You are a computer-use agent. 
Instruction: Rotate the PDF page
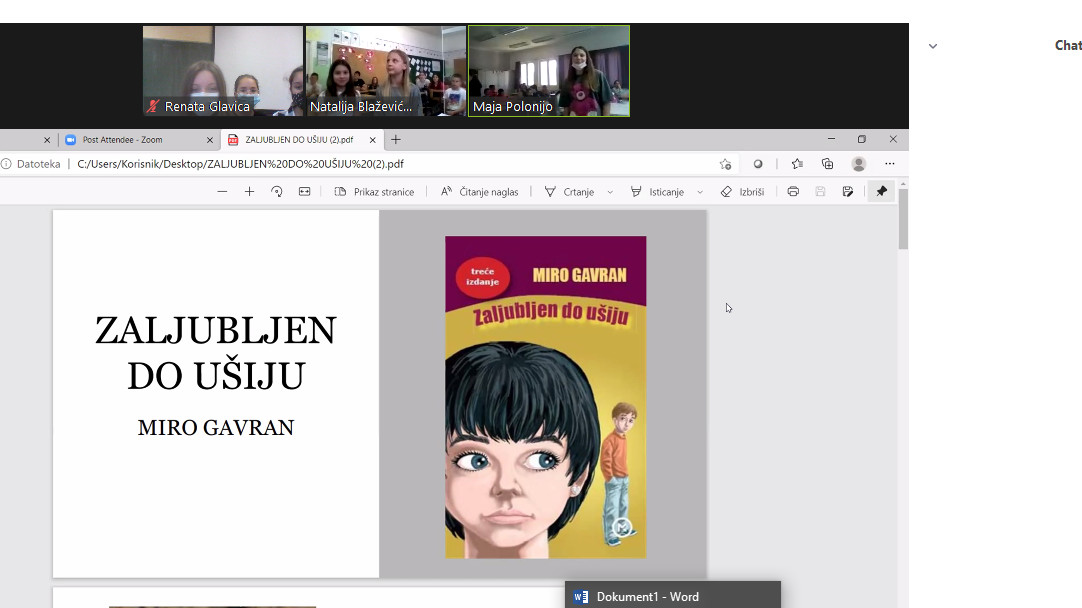[277, 192]
